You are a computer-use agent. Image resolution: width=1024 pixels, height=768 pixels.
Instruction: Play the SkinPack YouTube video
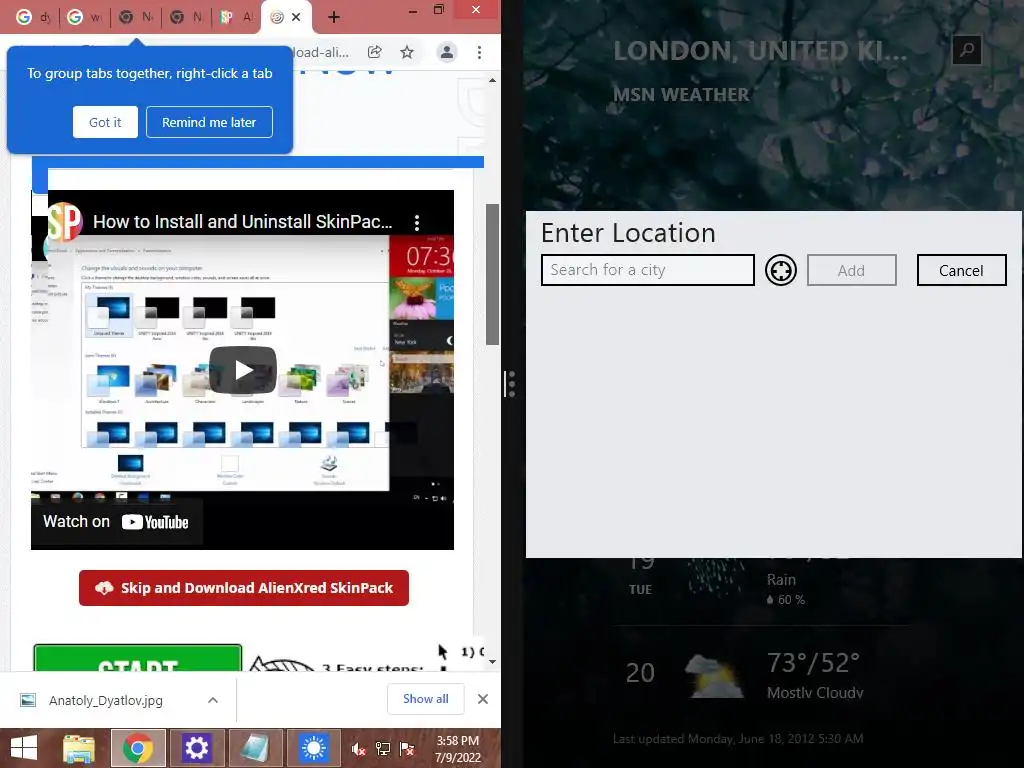coord(243,370)
